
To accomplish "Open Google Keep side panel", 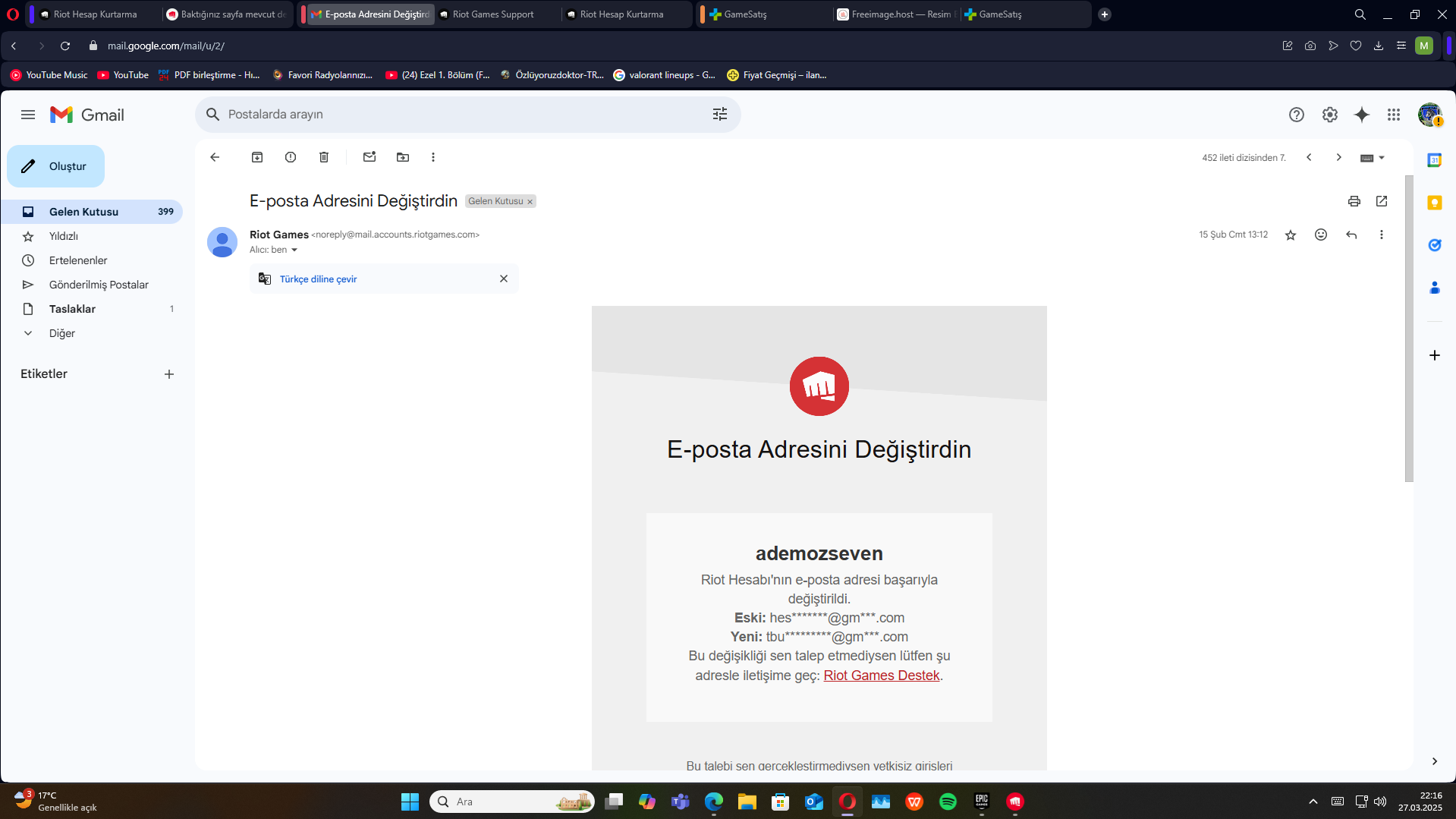I will [x=1435, y=203].
